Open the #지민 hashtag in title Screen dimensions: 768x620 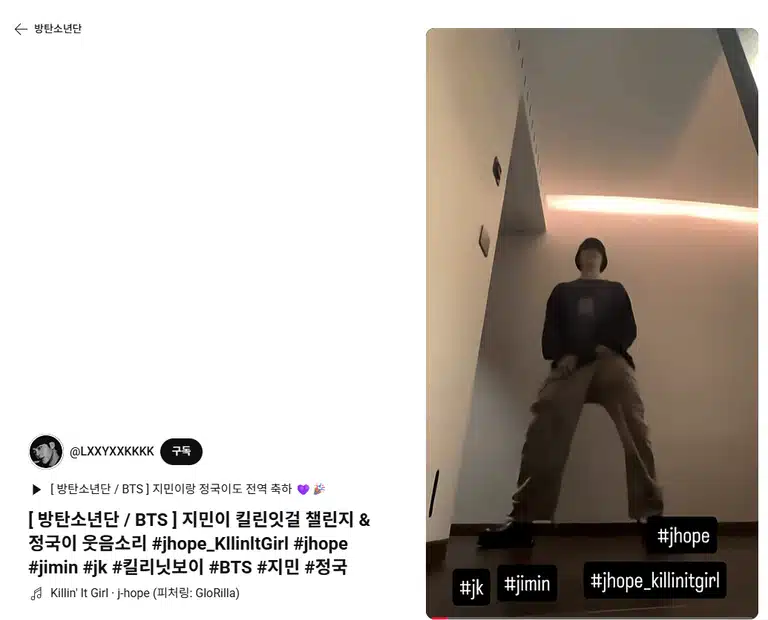[x=278, y=567]
